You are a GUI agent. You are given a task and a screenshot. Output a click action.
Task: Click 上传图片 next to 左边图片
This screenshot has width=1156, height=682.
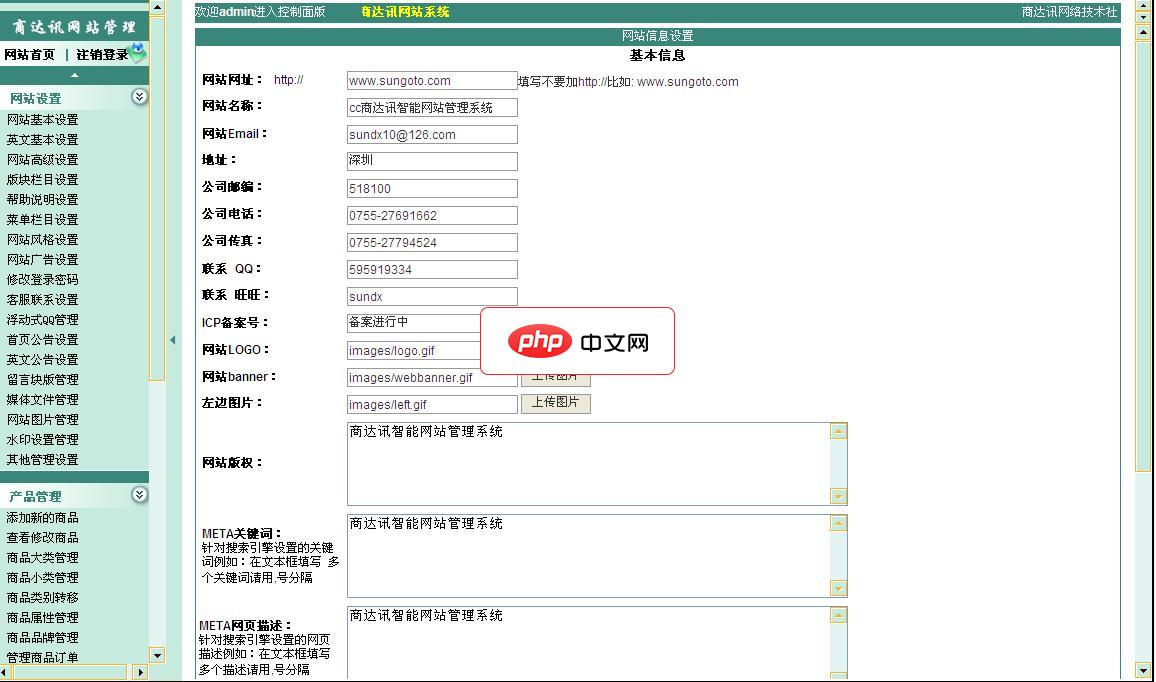coord(556,403)
